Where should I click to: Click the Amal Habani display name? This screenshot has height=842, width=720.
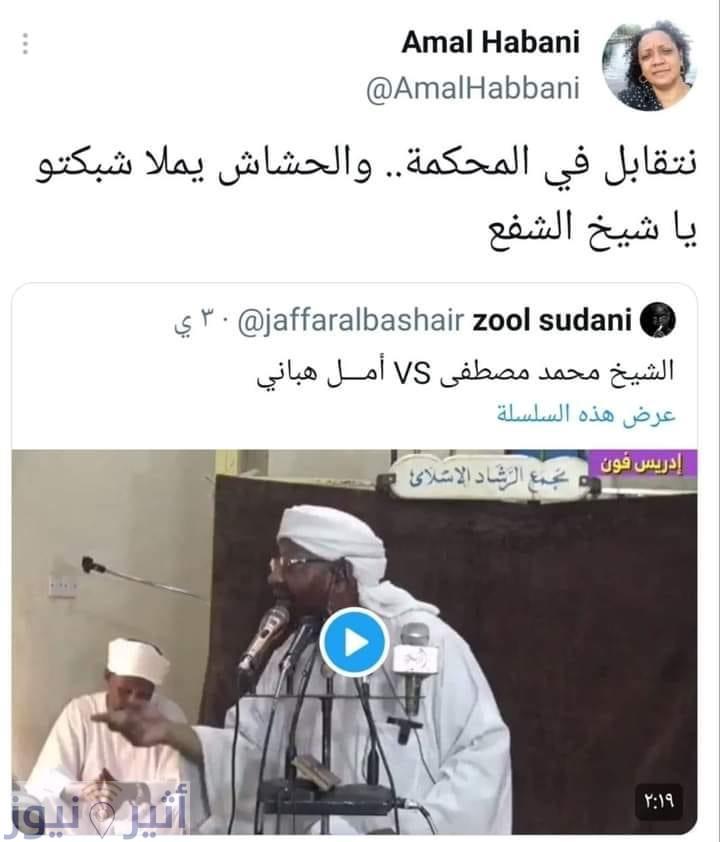click(491, 42)
